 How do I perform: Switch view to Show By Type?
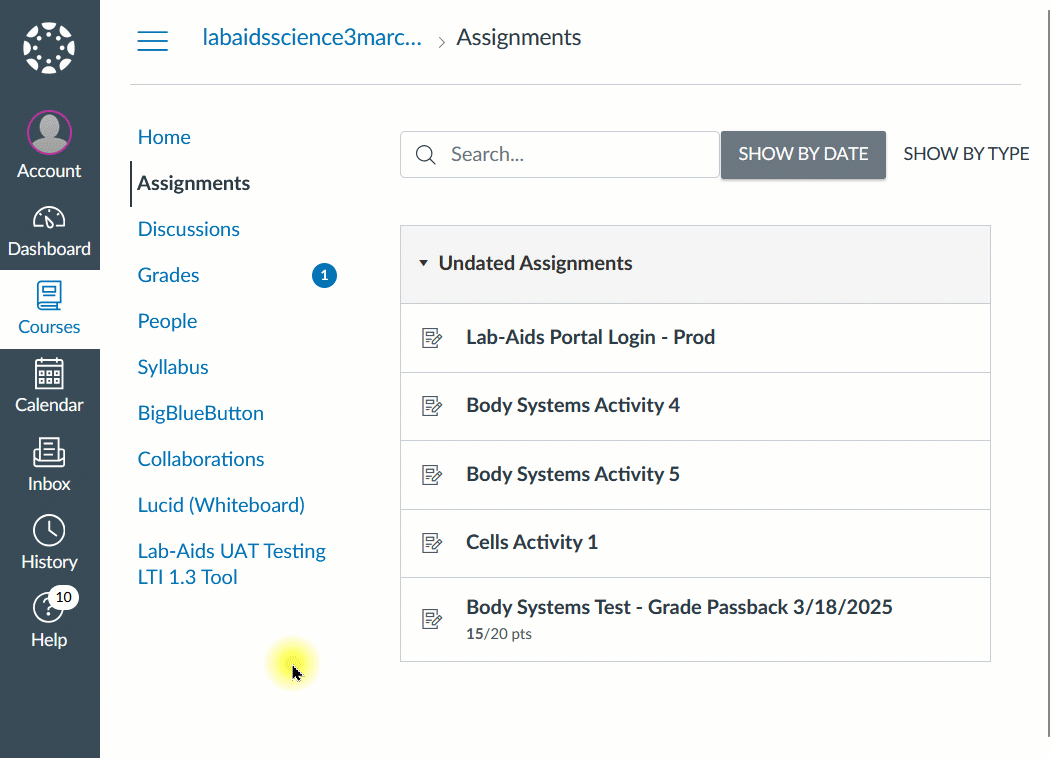pos(966,154)
